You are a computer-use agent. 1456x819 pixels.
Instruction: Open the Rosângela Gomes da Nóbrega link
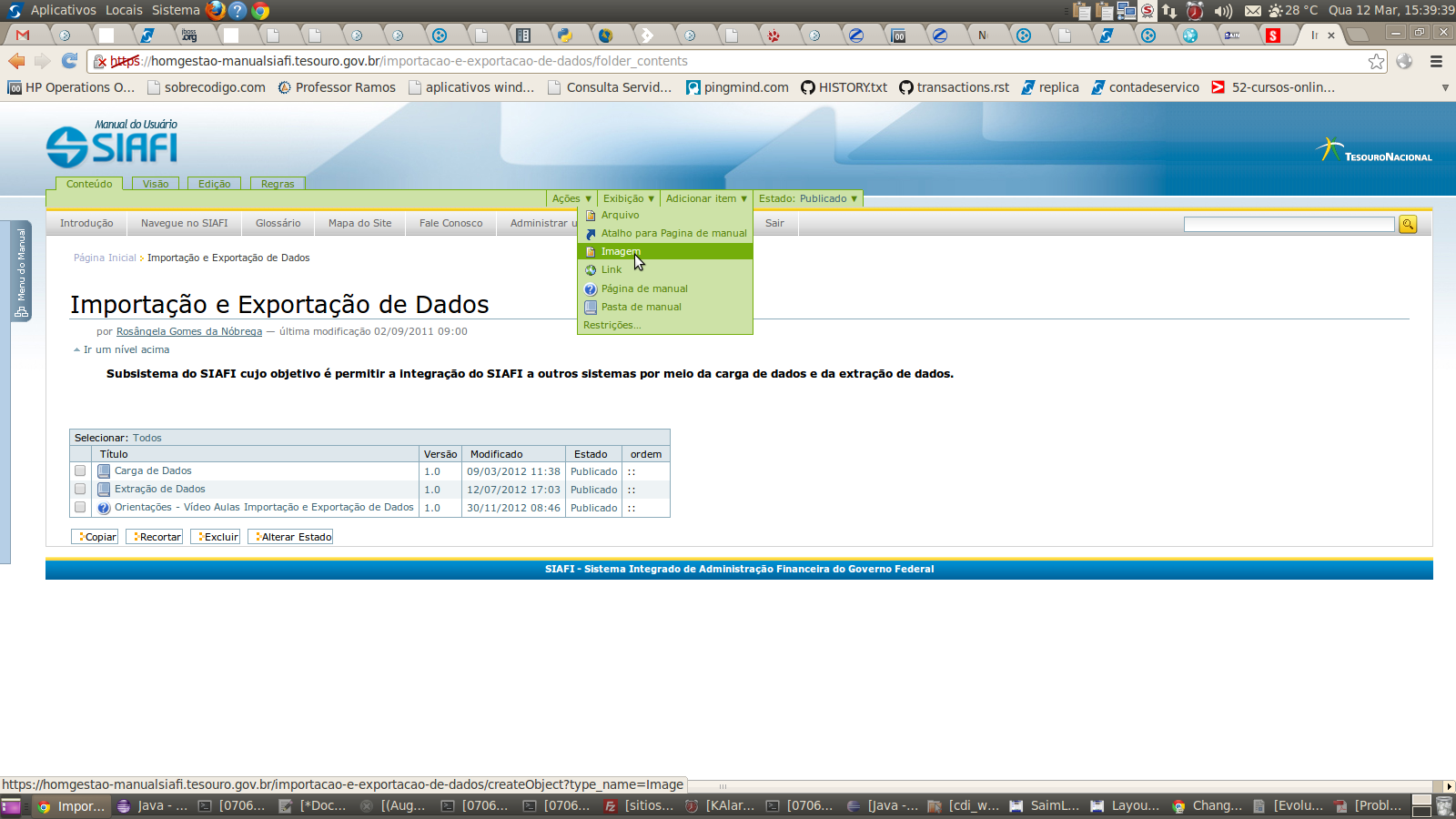(188, 331)
